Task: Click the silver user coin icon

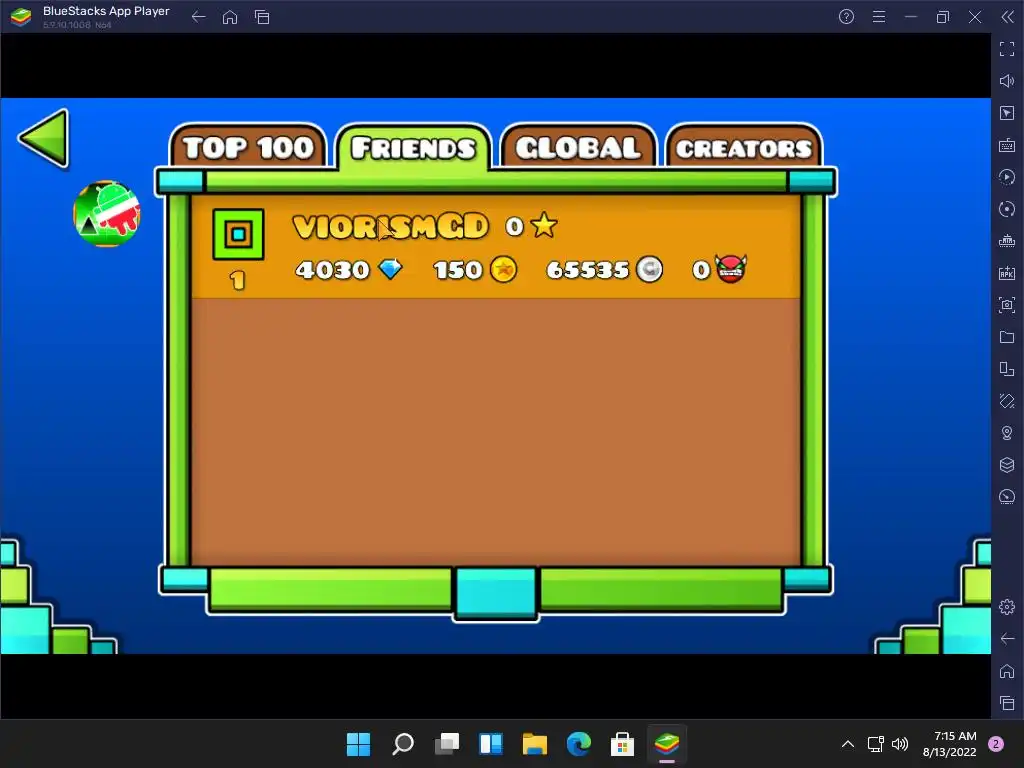Action: (649, 269)
